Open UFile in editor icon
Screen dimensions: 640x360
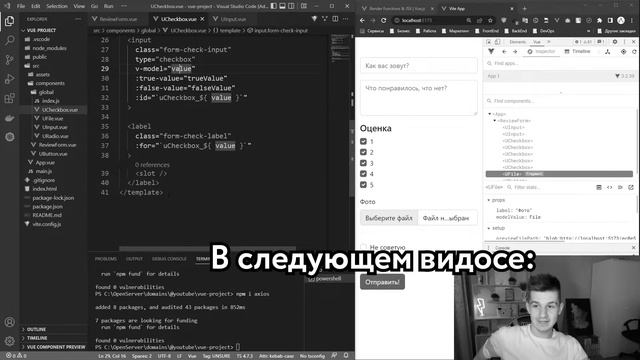[631, 187]
